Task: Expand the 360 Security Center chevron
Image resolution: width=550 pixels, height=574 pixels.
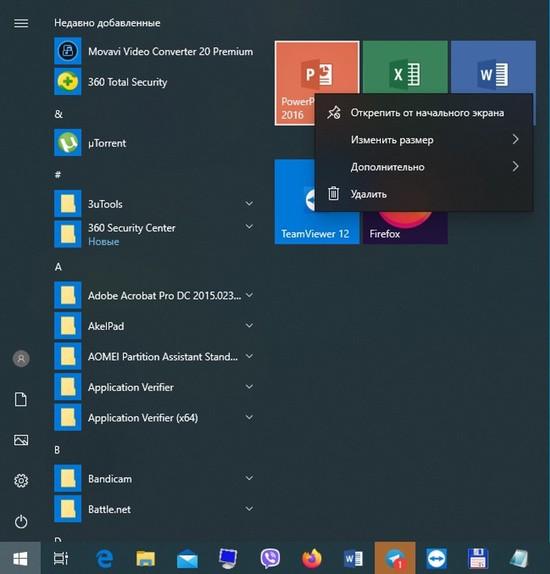Action: [x=249, y=227]
